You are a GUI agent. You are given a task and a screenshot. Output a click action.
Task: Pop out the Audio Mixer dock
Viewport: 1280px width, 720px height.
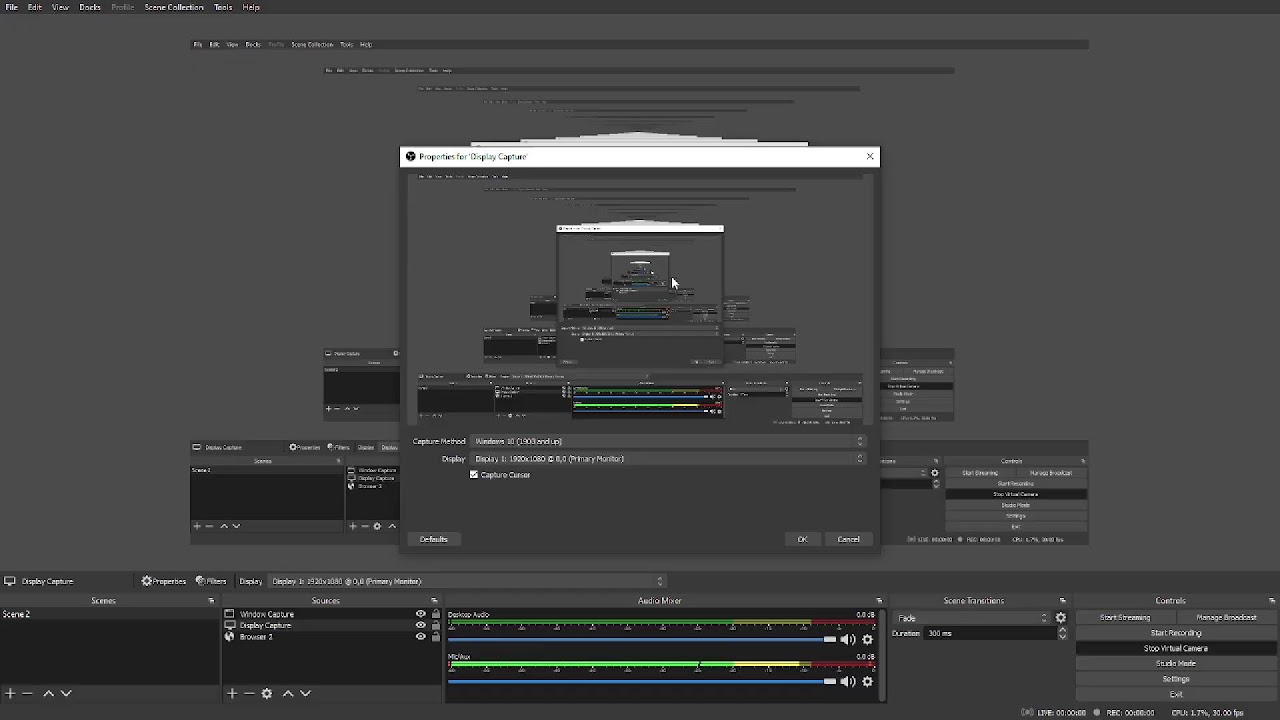point(879,601)
